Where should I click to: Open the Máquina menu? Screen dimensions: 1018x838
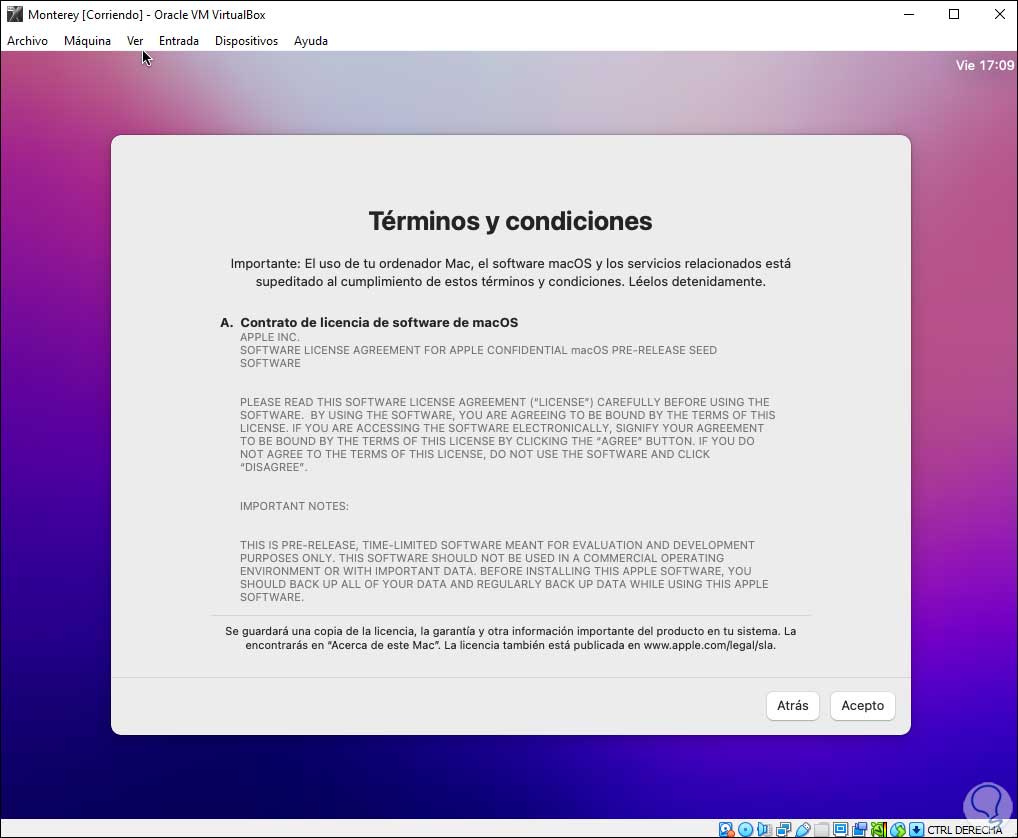coord(87,41)
